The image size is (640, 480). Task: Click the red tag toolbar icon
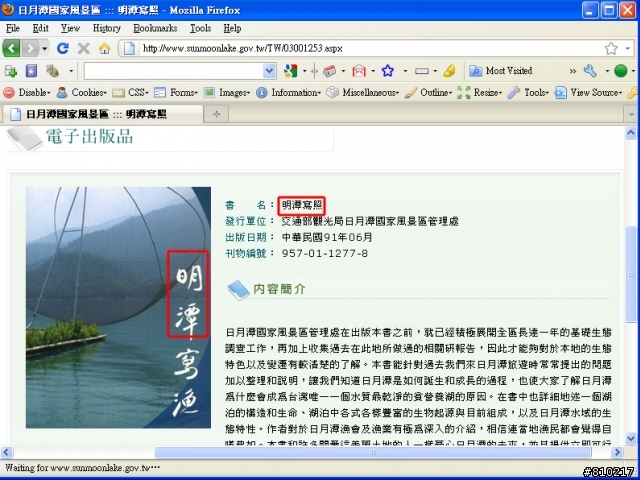pyautogui.click(x=329, y=71)
